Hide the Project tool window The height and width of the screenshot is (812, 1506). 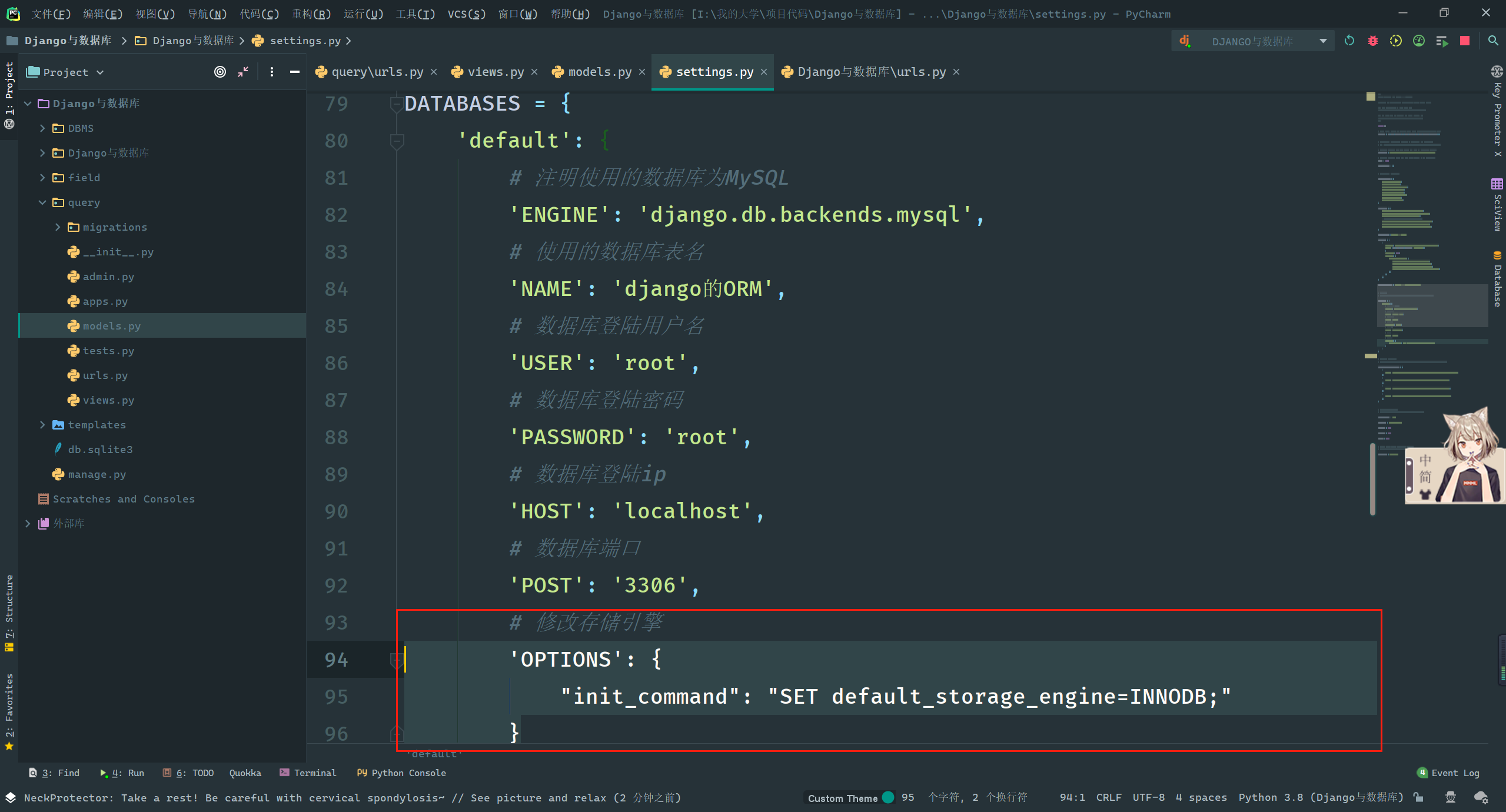pyautogui.click(x=295, y=72)
